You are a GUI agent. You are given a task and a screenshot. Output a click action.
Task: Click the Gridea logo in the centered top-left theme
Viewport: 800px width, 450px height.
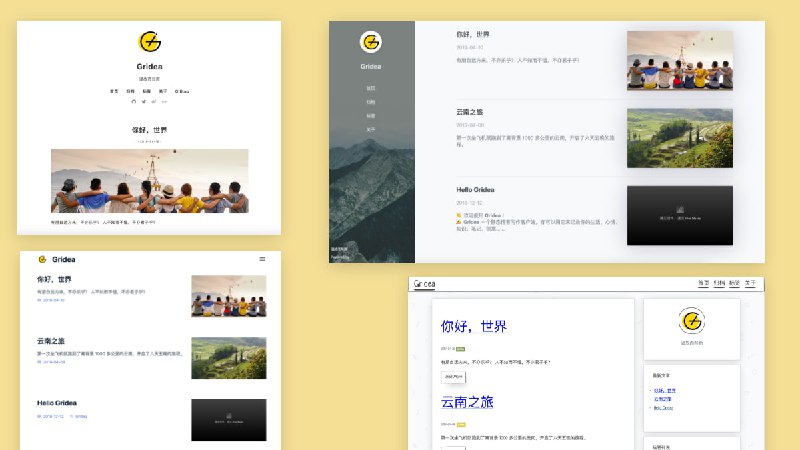[149, 42]
